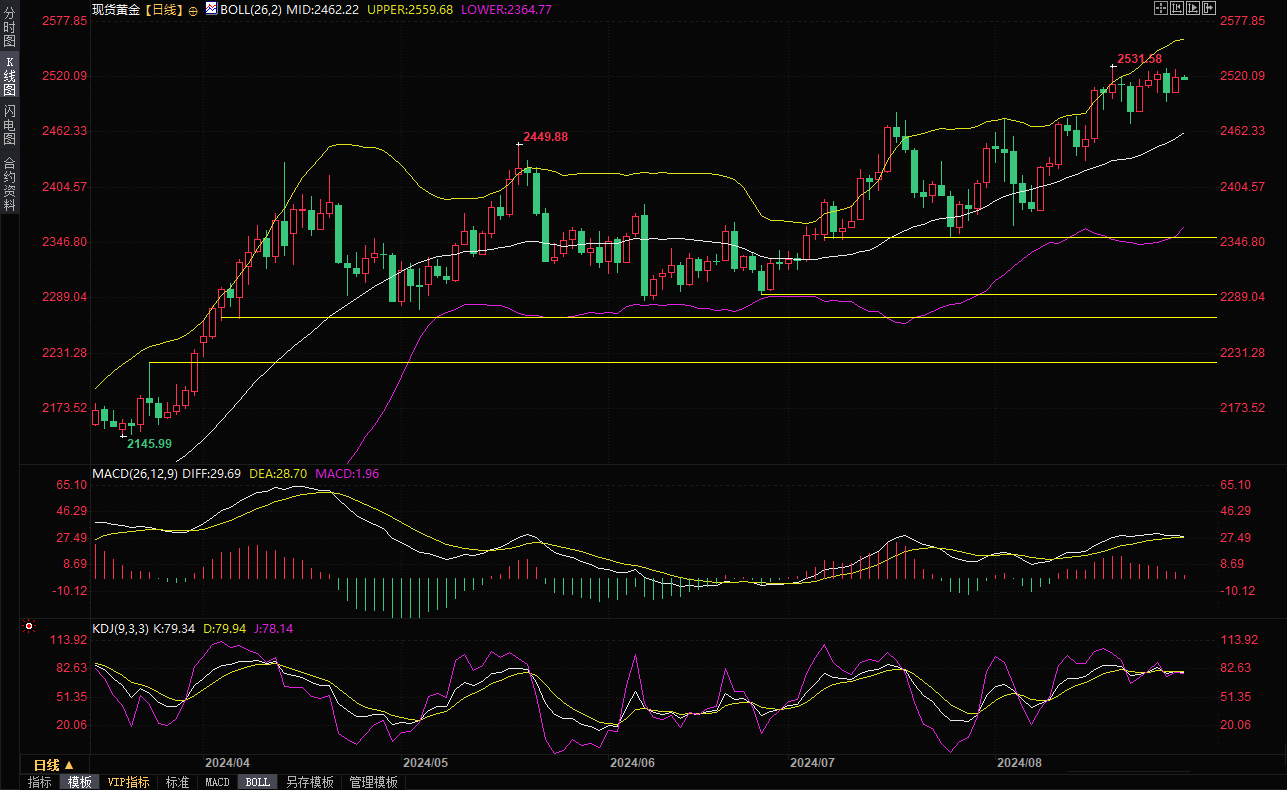
Task: Toggle the MACD template button
Action: [217, 782]
